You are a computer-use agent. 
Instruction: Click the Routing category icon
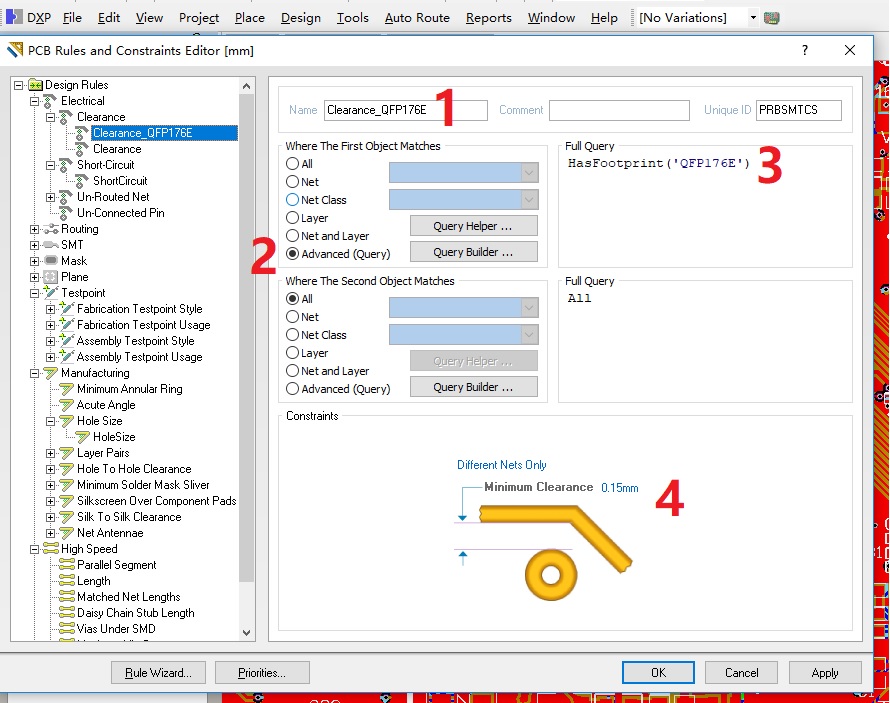[x=51, y=229]
